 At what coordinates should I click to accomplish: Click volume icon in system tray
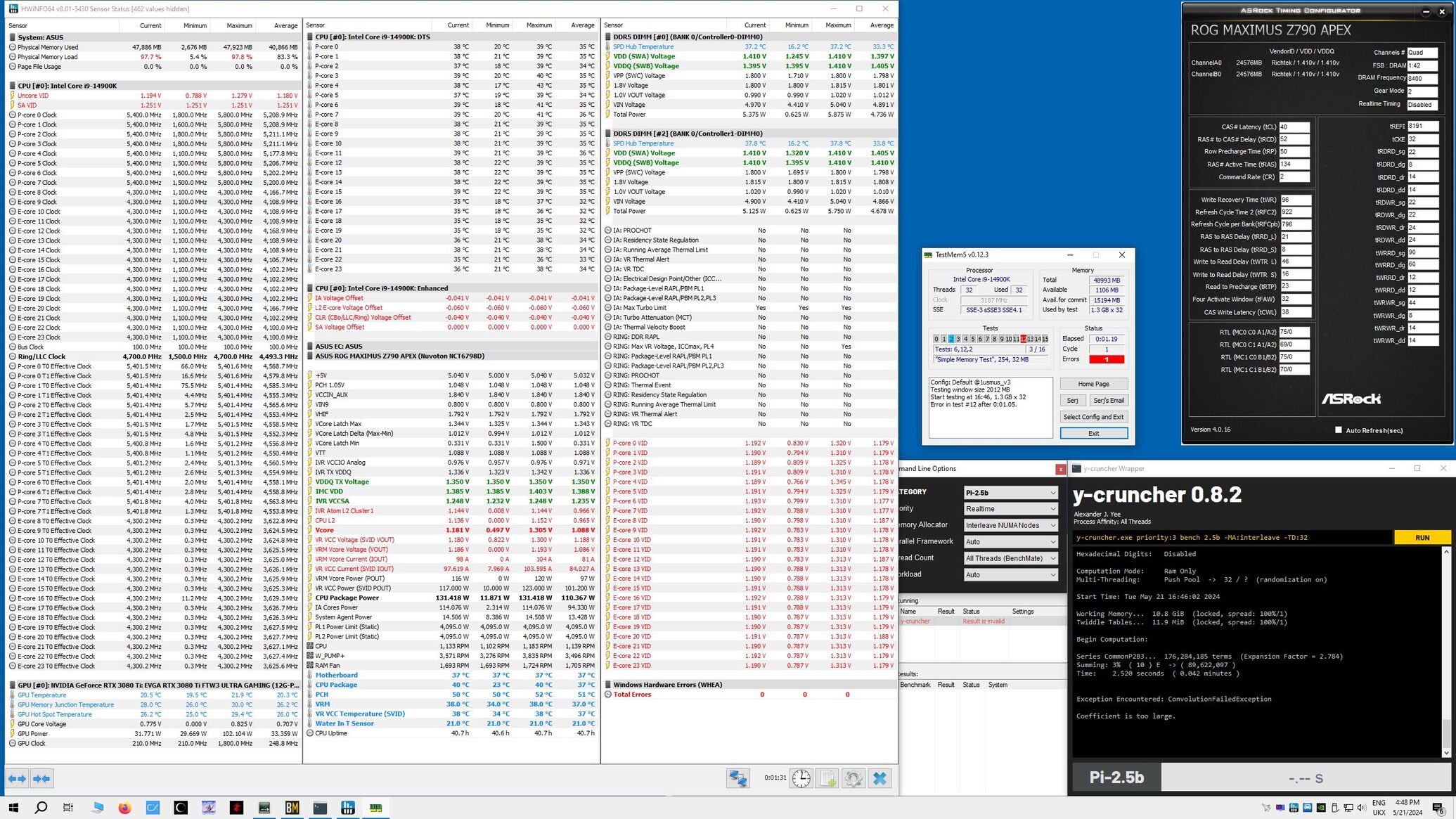click(1361, 808)
